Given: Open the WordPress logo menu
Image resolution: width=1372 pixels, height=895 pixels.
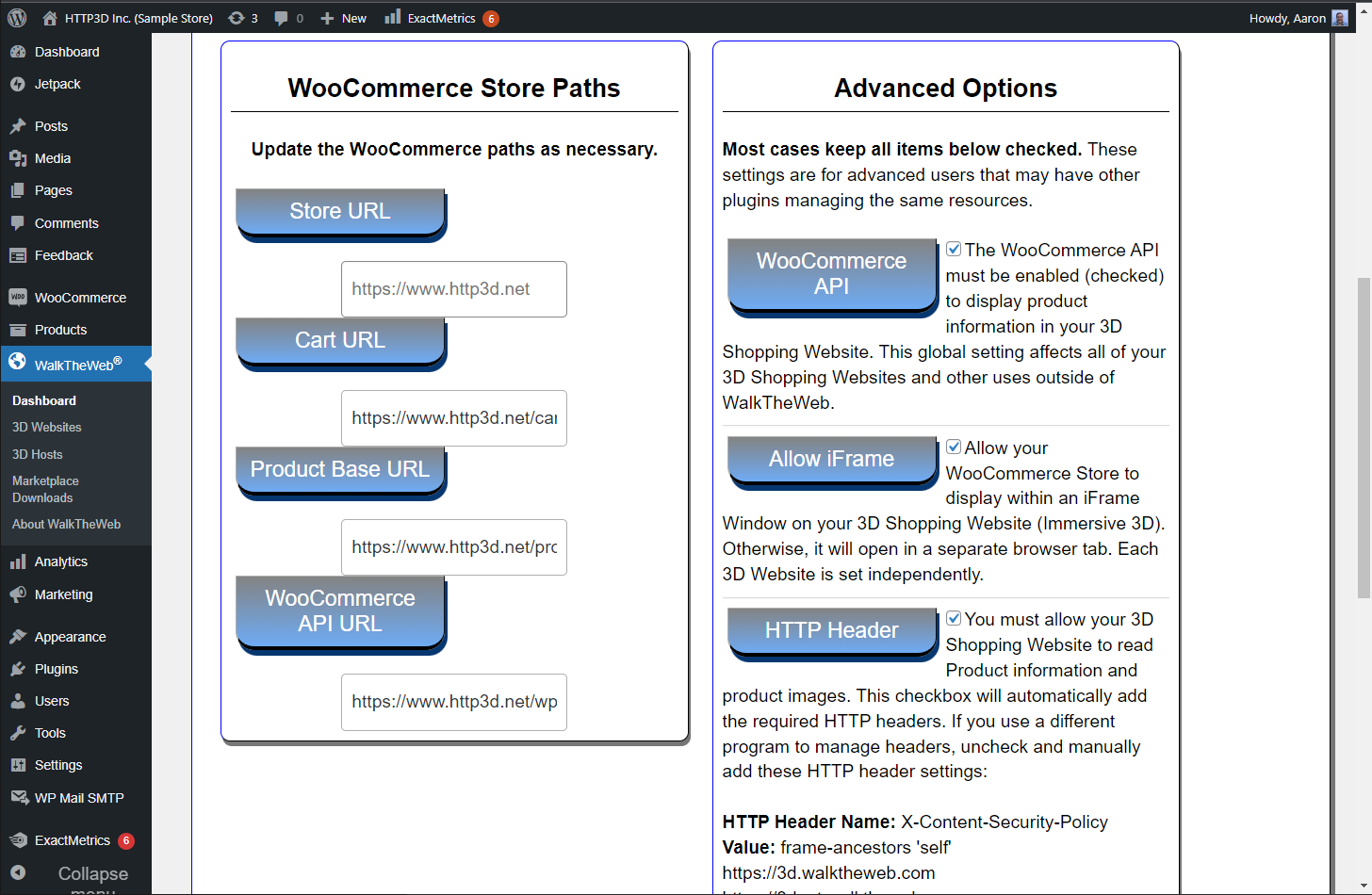Looking at the screenshot, I should [x=17, y=18].
